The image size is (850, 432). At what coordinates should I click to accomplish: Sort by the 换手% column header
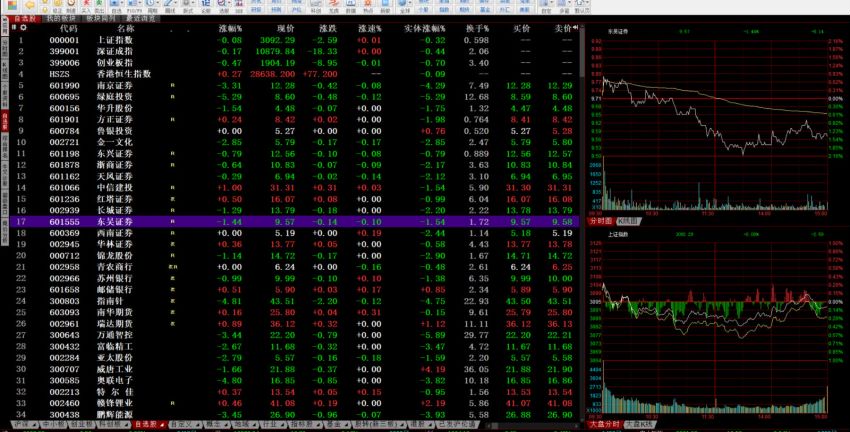coord(477,28)
